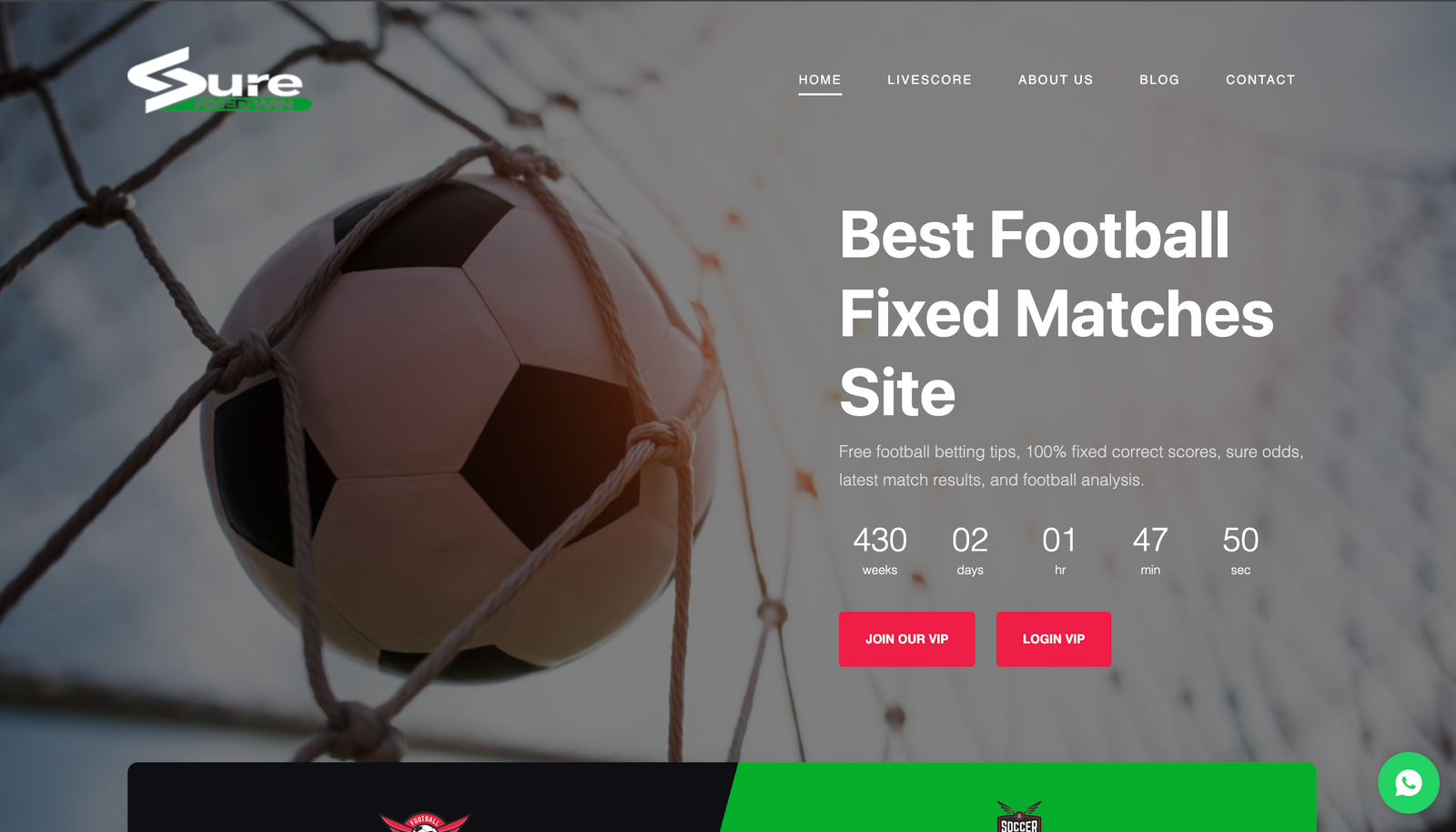
Task: Click the red Football winged badge
Action: [424, 822]
